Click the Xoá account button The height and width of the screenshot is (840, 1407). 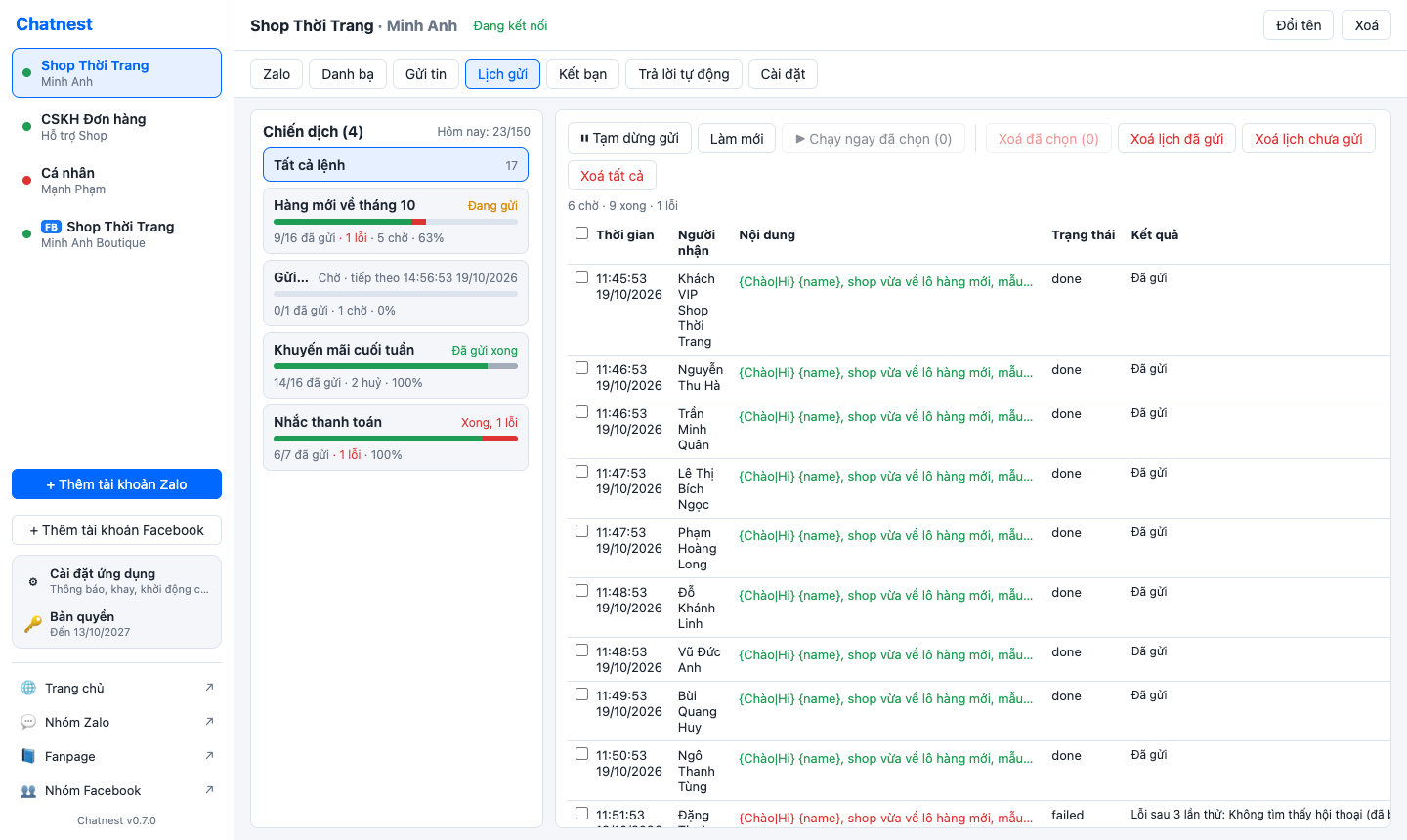[x=1366, y=25]
